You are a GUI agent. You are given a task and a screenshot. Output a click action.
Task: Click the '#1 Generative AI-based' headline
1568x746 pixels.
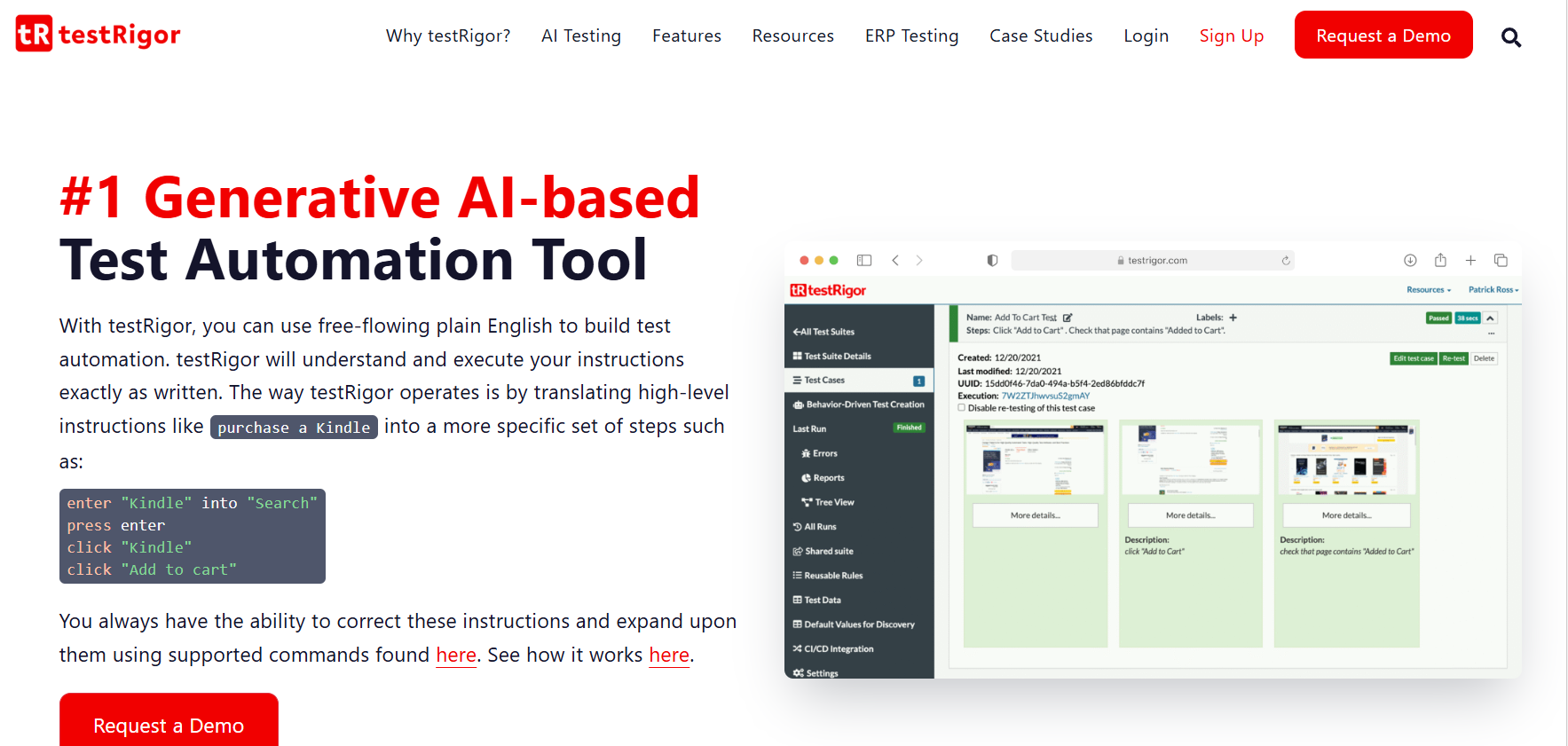[x=380, y=197]
